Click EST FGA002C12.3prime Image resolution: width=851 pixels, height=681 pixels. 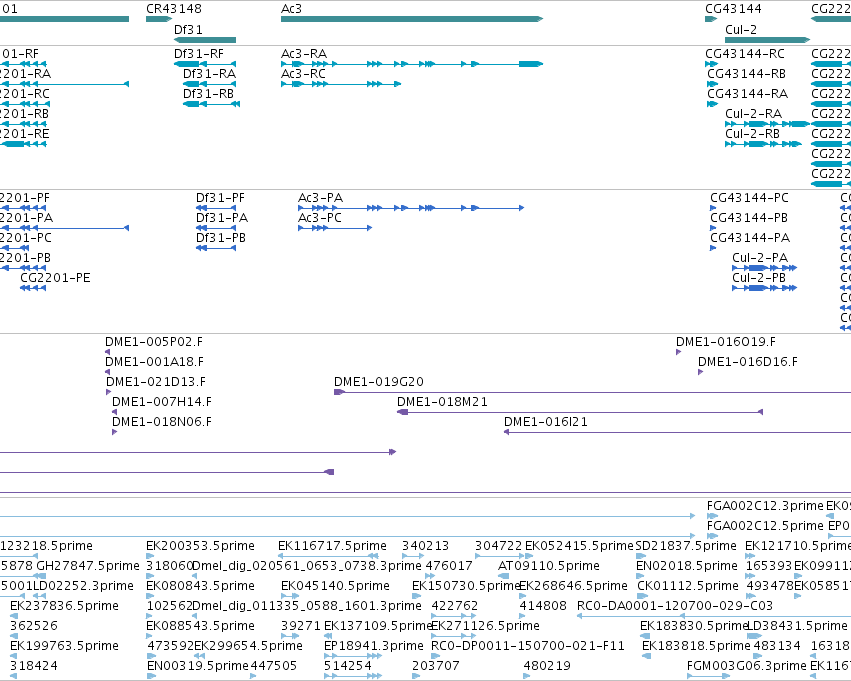[x=712, y=516]
